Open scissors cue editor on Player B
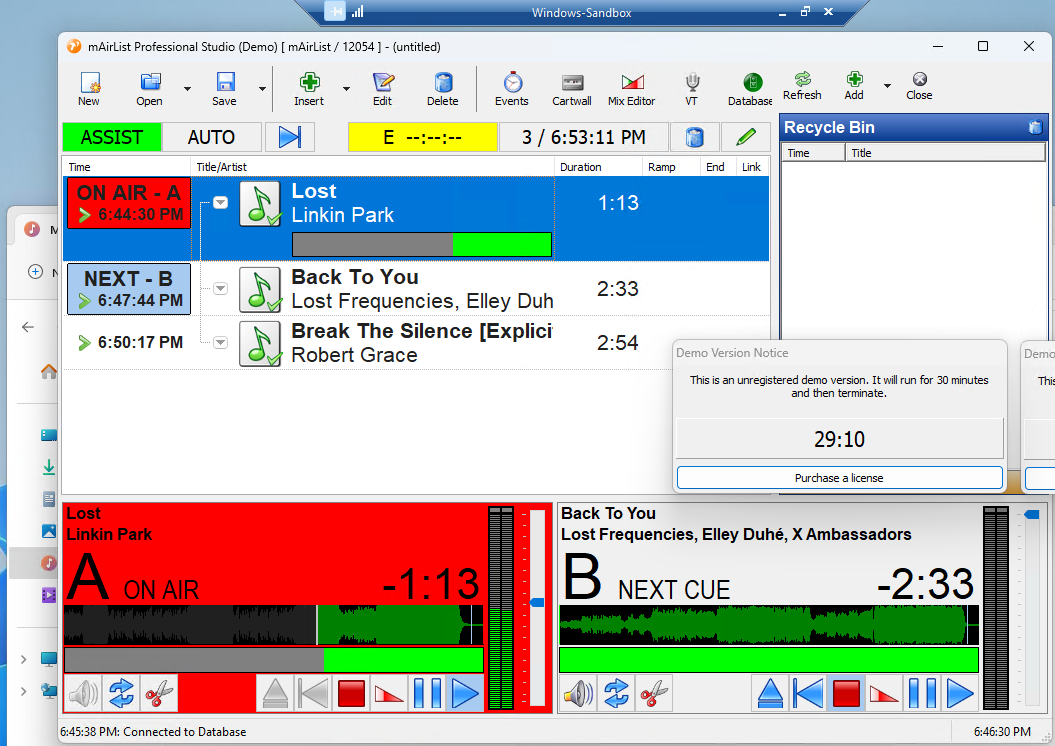 (x=654, y=693)
